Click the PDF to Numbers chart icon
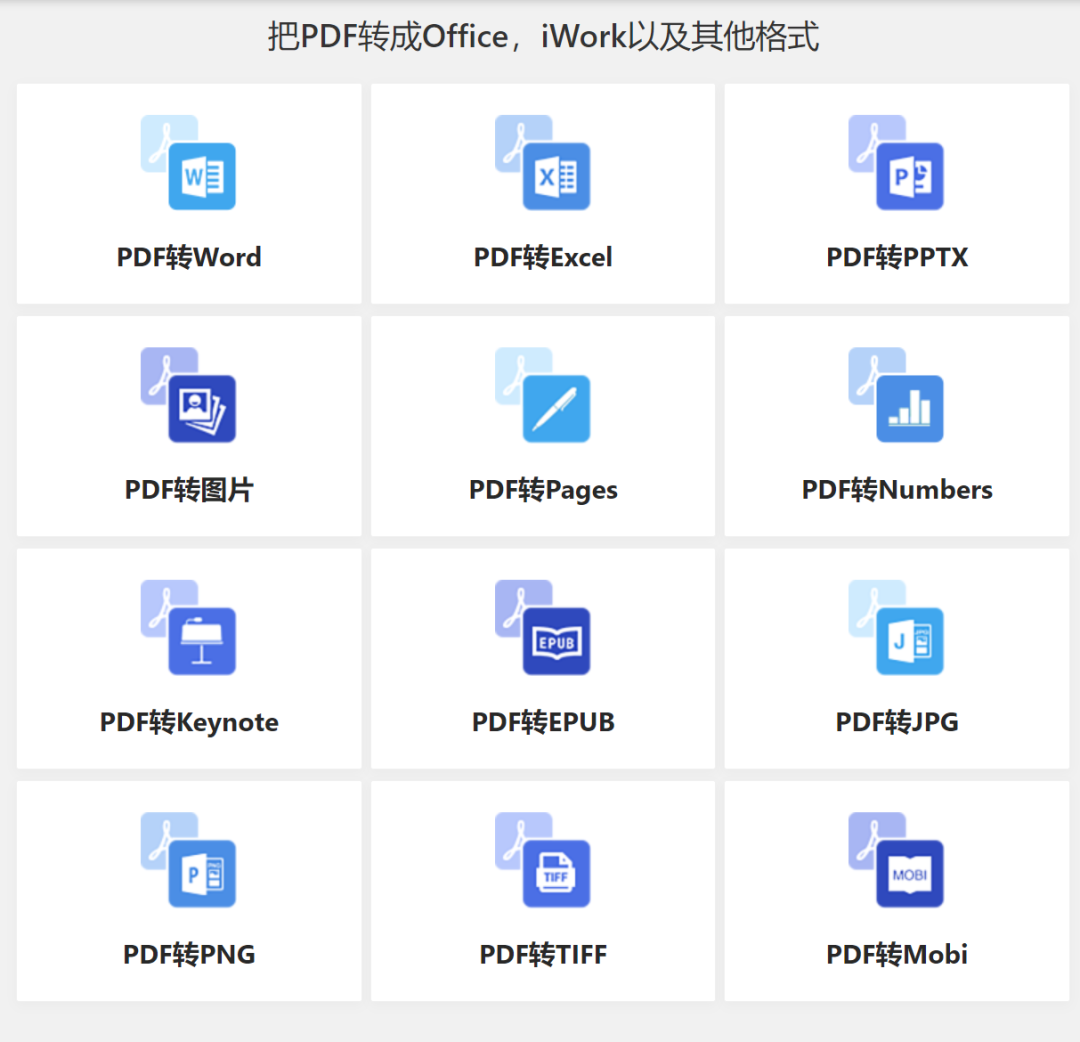 pos(896,395)
